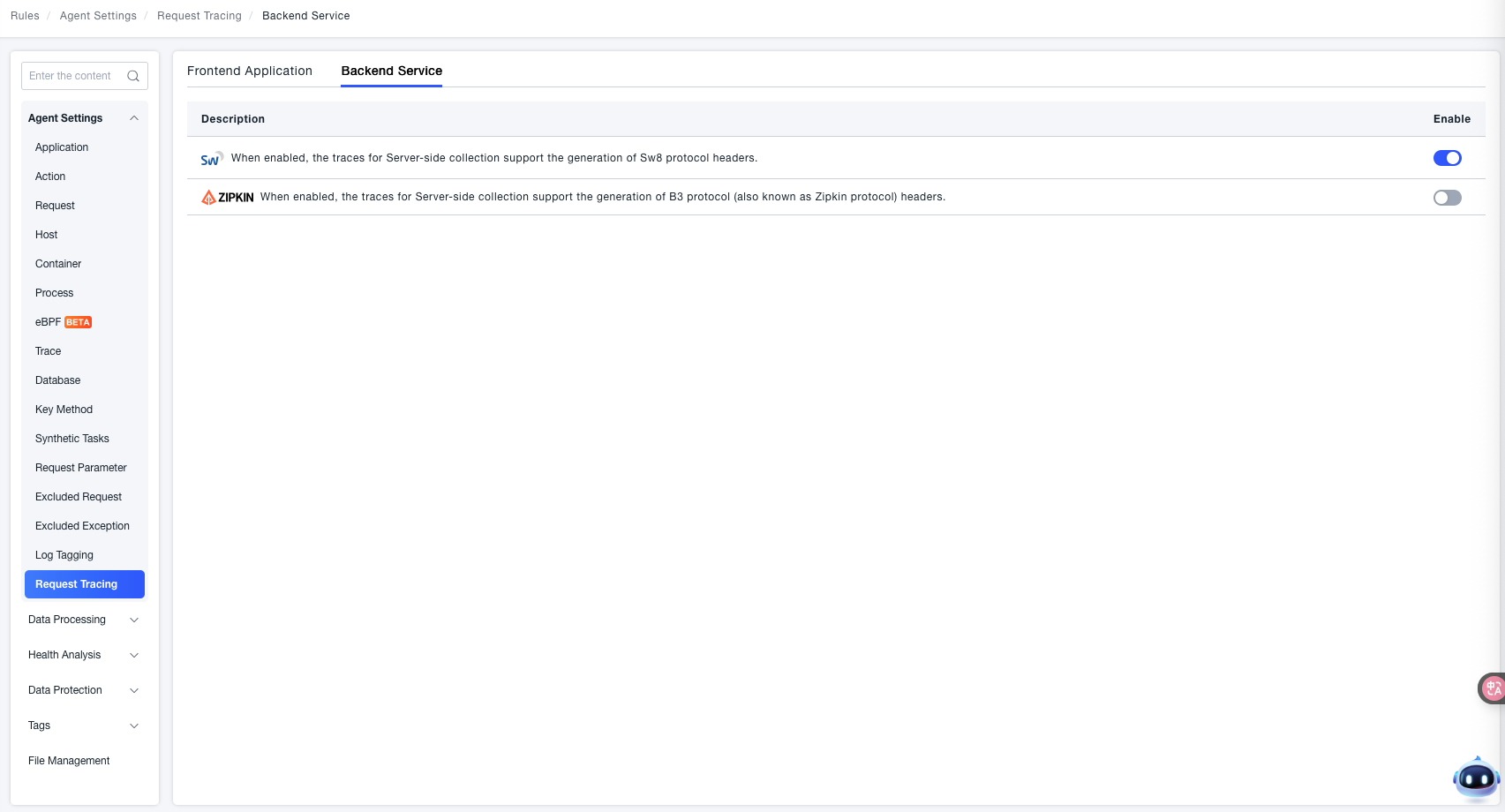Expand the Data Processing section

tap(134, 620)
